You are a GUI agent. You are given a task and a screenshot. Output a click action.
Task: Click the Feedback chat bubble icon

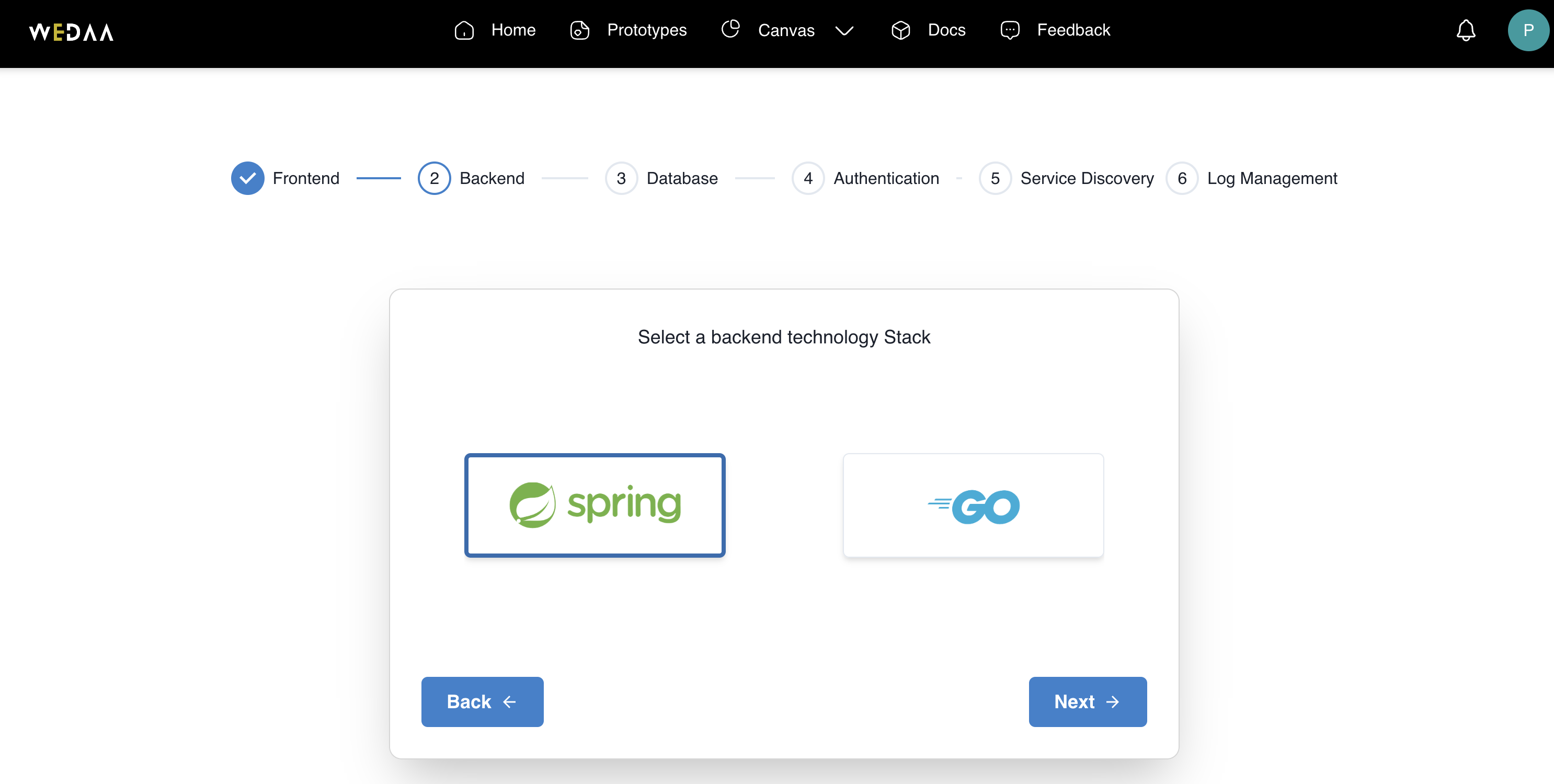(x=1010, y=30)
